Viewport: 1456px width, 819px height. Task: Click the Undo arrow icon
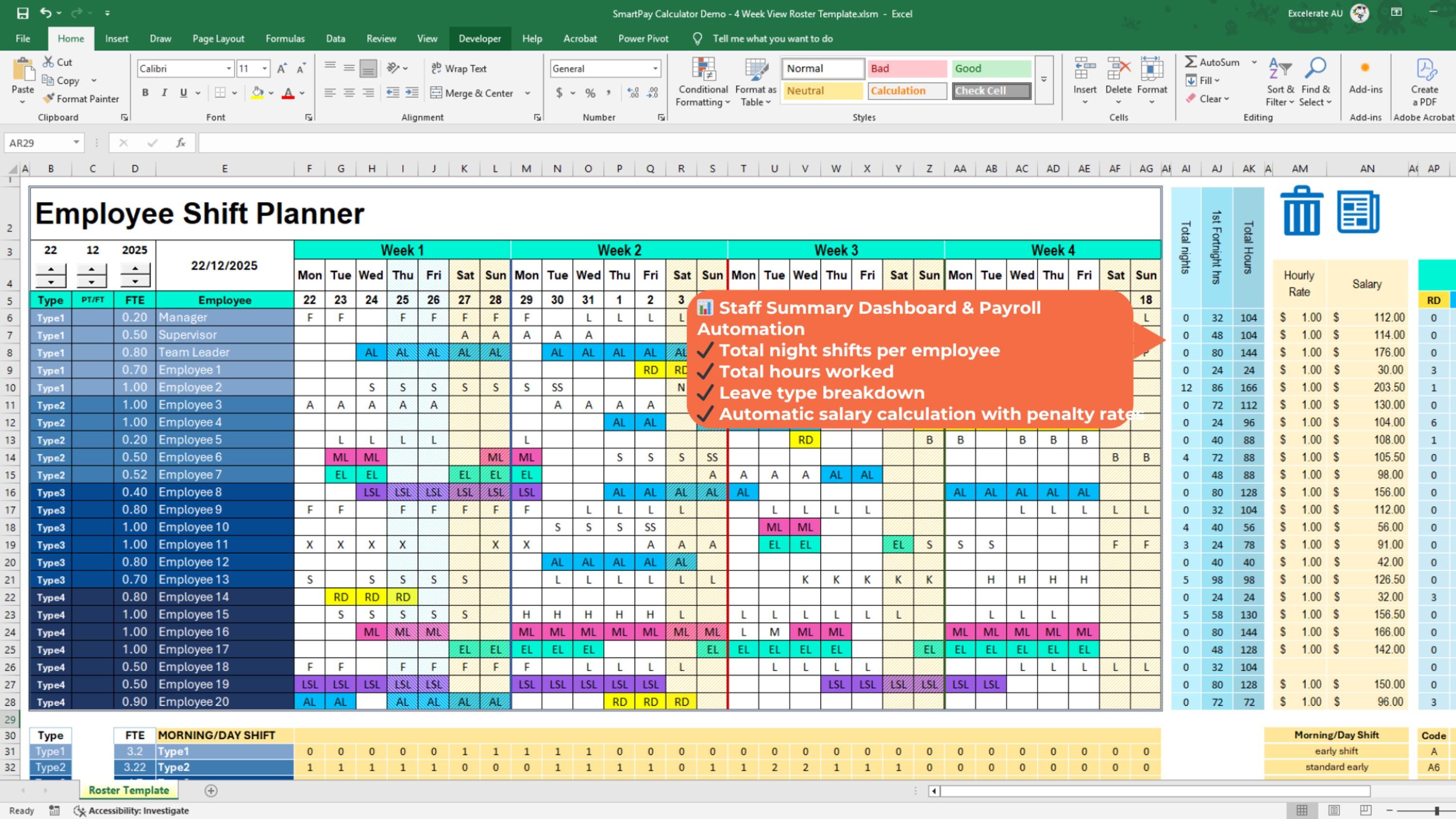pos(45,13)
